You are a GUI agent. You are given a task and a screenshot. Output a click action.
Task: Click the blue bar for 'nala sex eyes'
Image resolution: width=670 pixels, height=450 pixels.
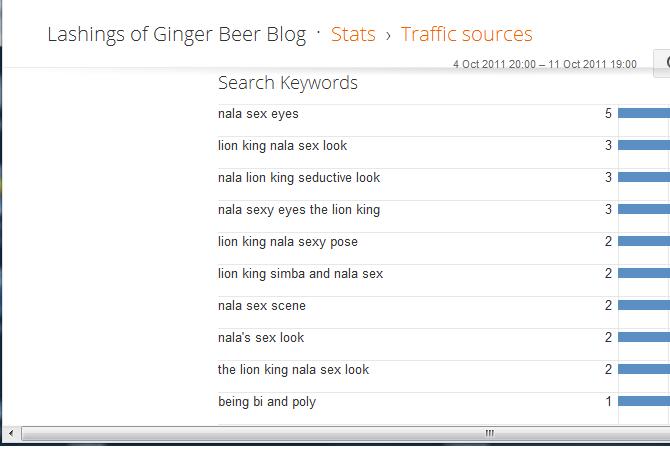[644, 114]
